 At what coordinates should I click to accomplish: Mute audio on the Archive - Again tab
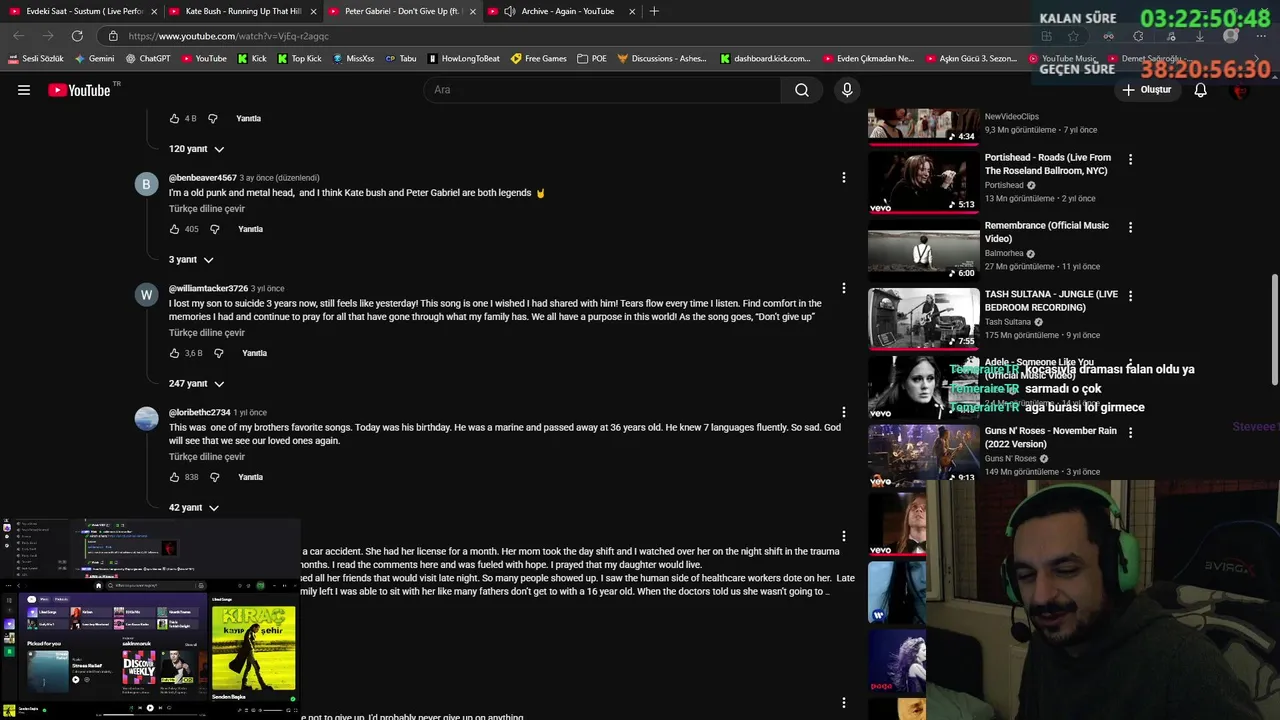pyautogui.click(x=510, y=11)
